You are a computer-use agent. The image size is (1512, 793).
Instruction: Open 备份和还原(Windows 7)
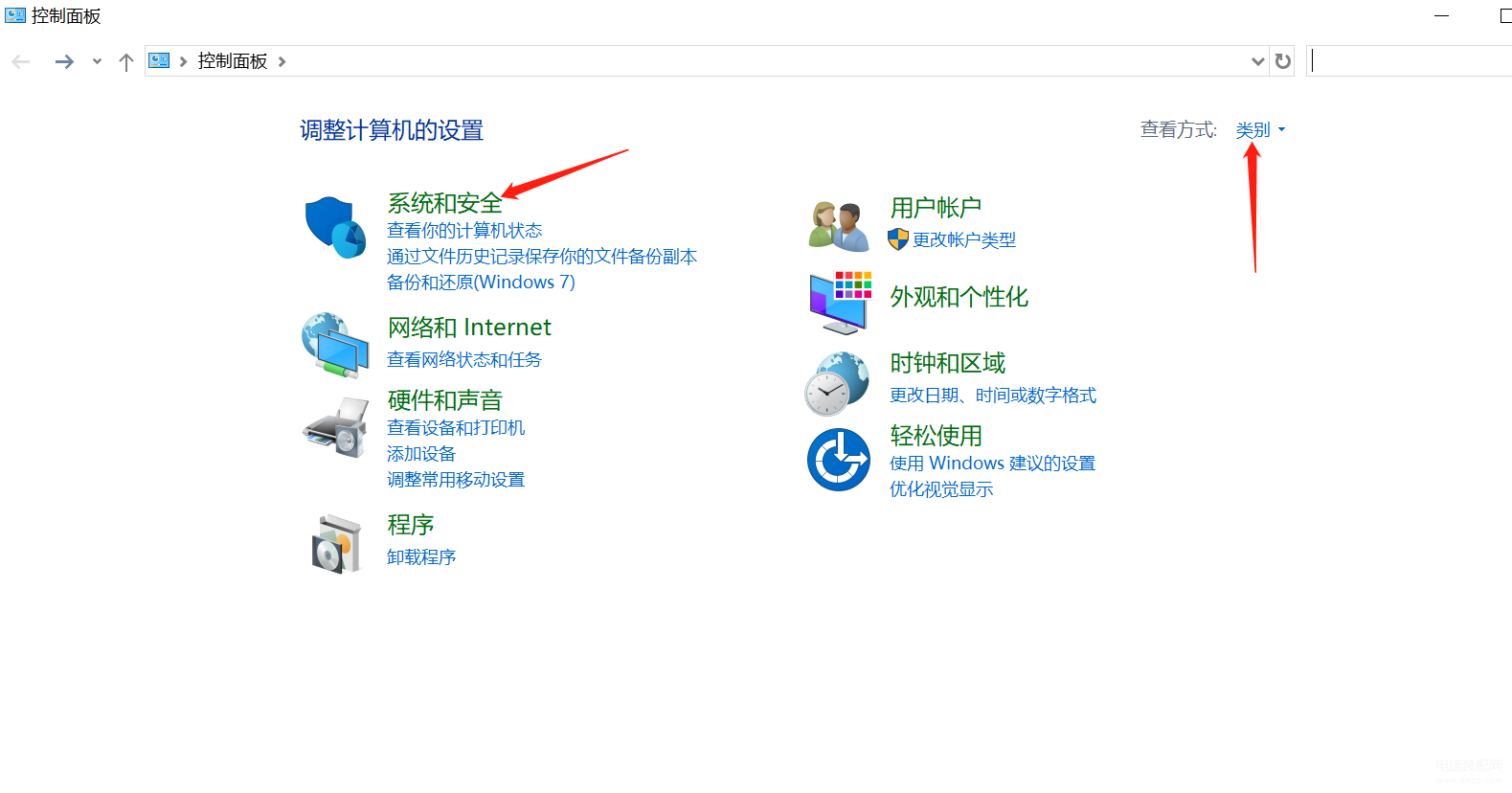click(481, 283)
